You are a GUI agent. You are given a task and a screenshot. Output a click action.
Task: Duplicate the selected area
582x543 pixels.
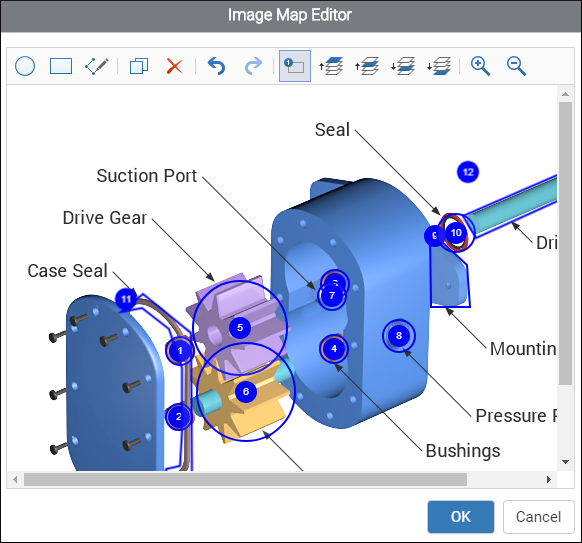[x=139, y=66]
